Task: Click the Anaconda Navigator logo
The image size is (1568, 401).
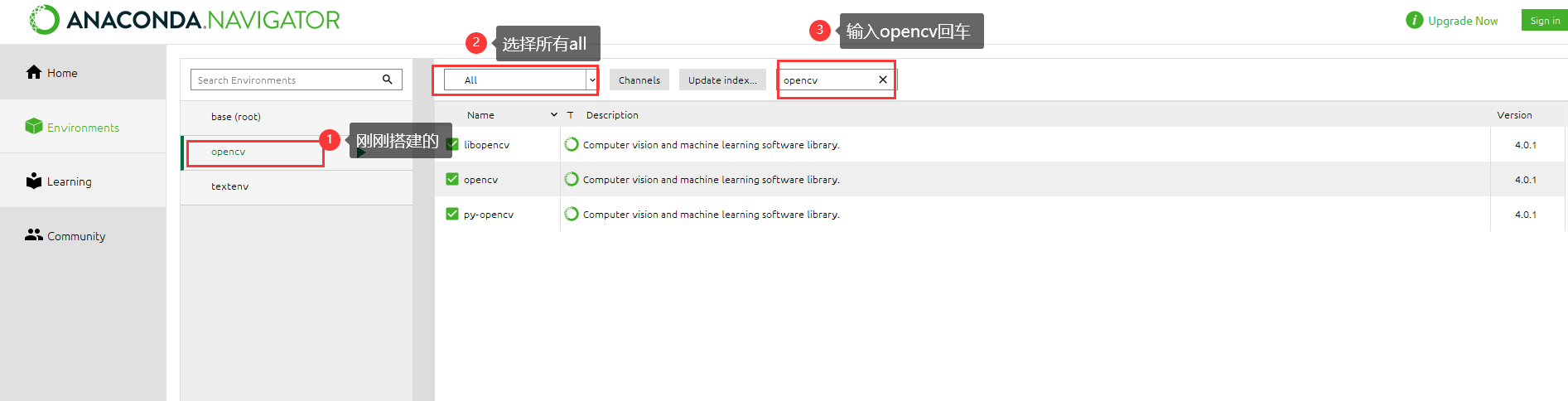Action: coord(185,20)
